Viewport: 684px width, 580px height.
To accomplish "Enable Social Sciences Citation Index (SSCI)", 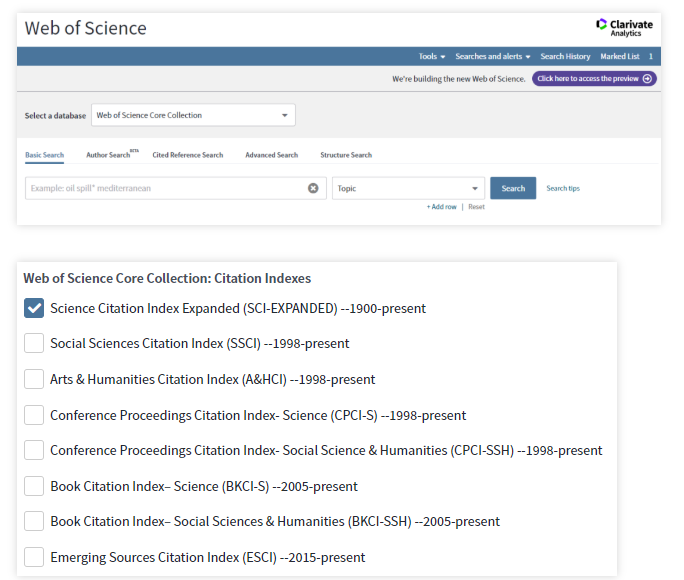I will click(34, 343).
